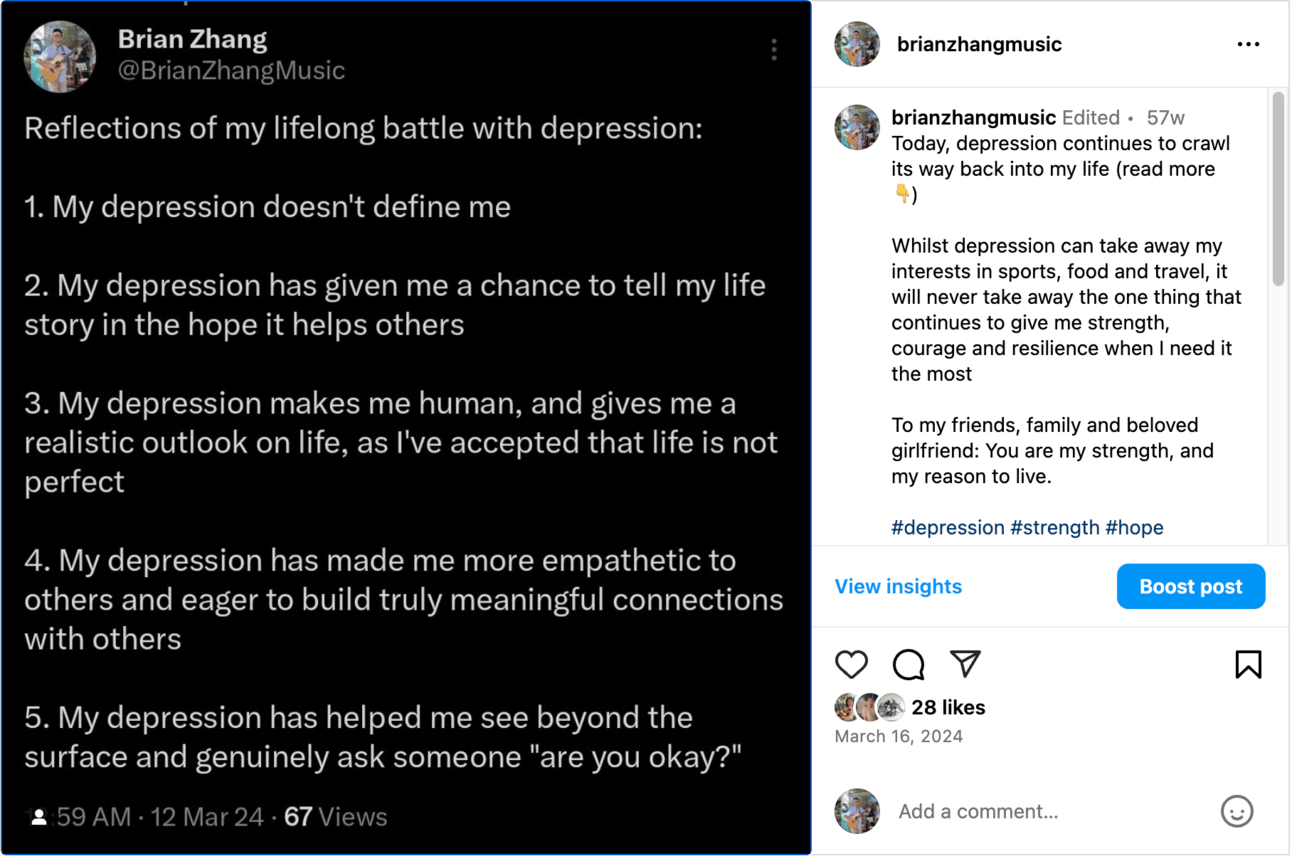Open the emoji picker in comment box

[1237, 811]
